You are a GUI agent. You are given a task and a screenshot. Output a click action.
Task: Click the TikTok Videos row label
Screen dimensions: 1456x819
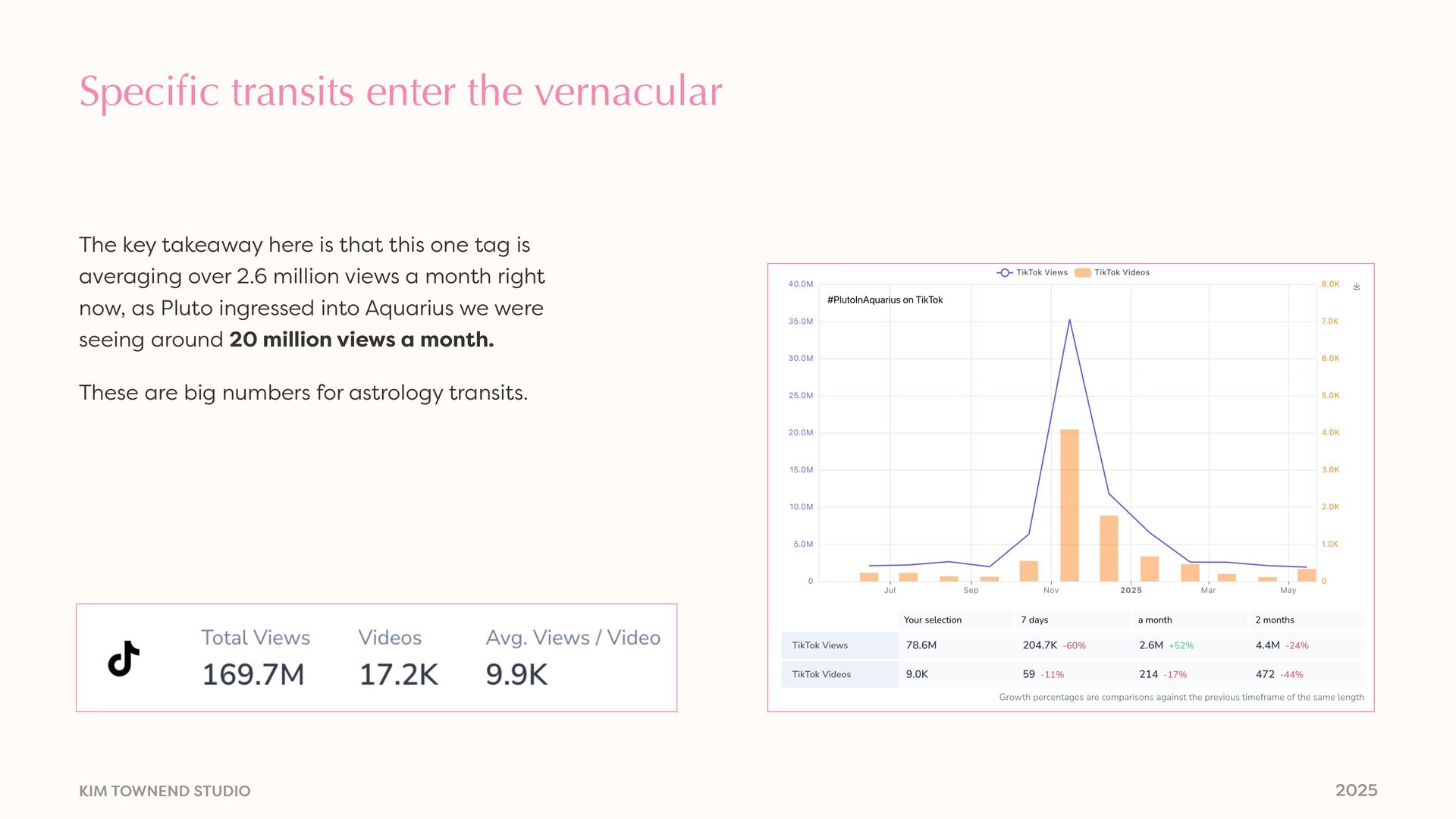821,674
